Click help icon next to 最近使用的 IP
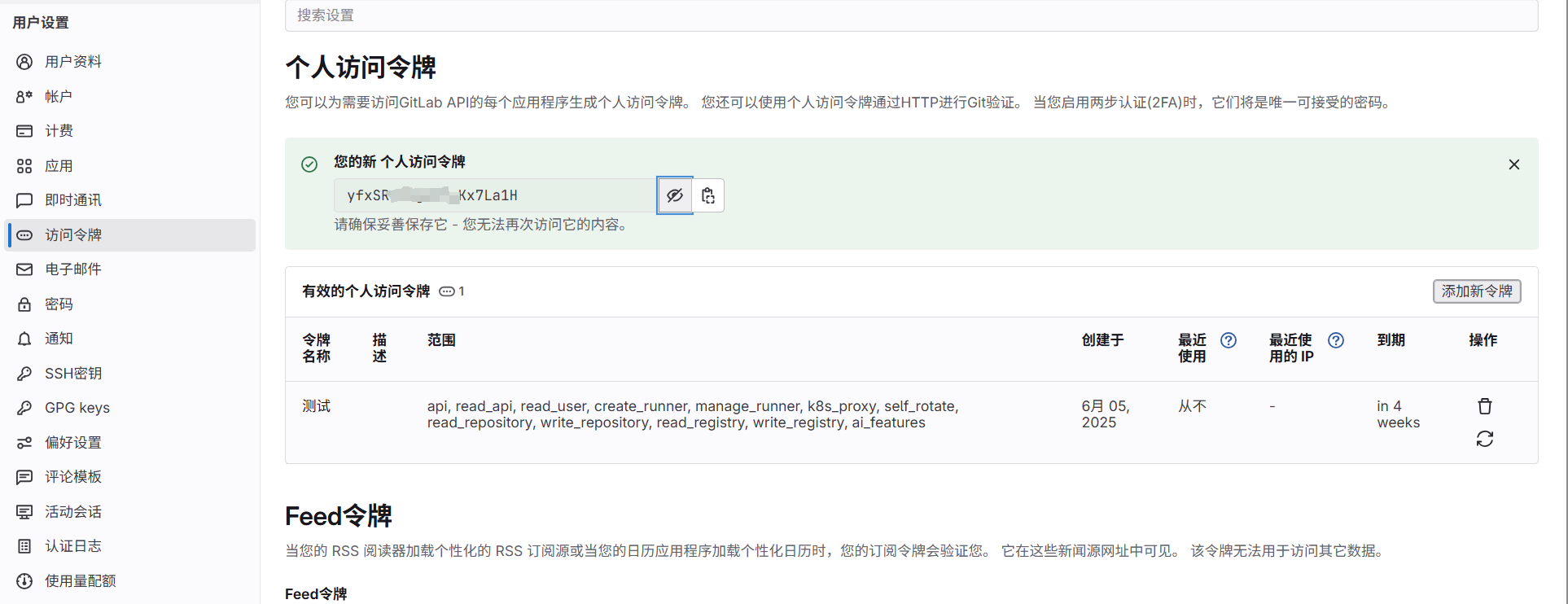 tap(1336, 340)
